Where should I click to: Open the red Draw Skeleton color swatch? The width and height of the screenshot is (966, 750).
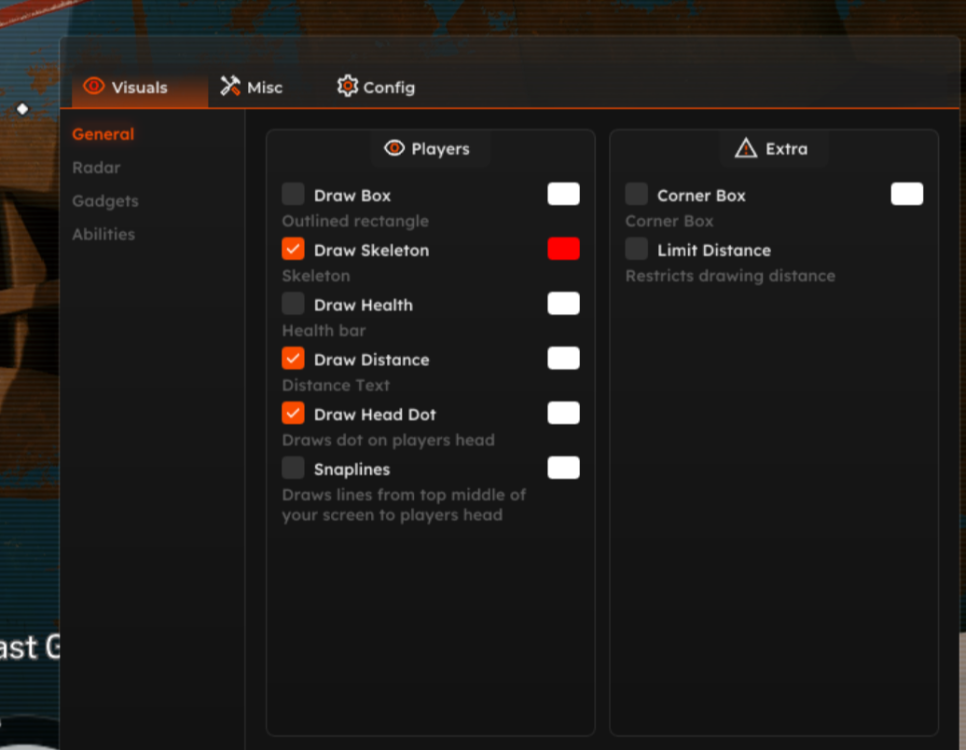tap(563, 249)
